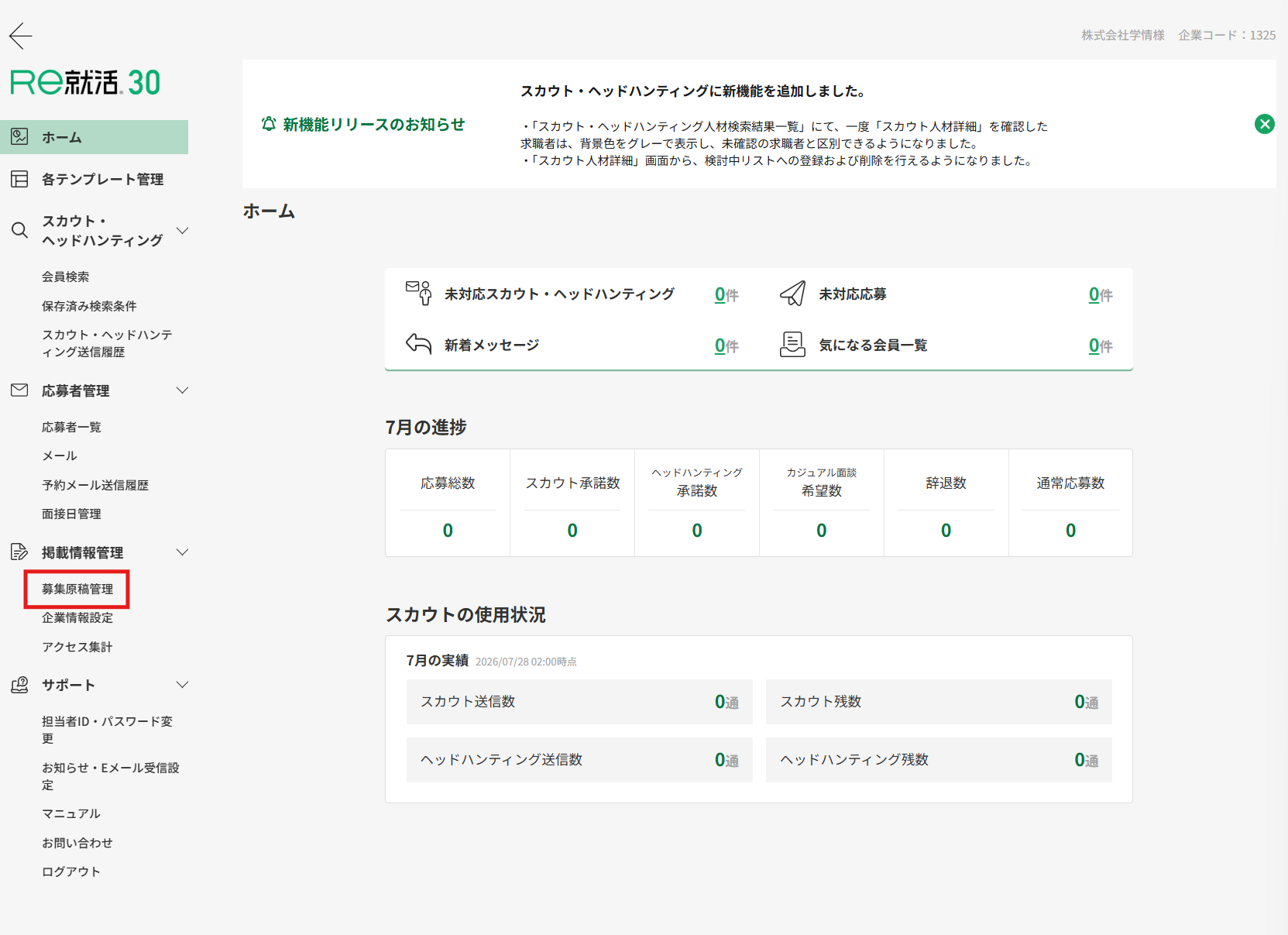
Task: Click the ヘッドハンティング送信数 row
Action: pyautogui.click(x=579, y=760)
